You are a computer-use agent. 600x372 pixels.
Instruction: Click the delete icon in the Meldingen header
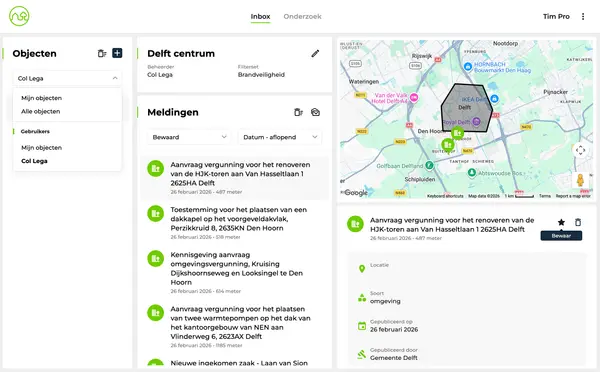pyautogui.click(x=298, y=112)
